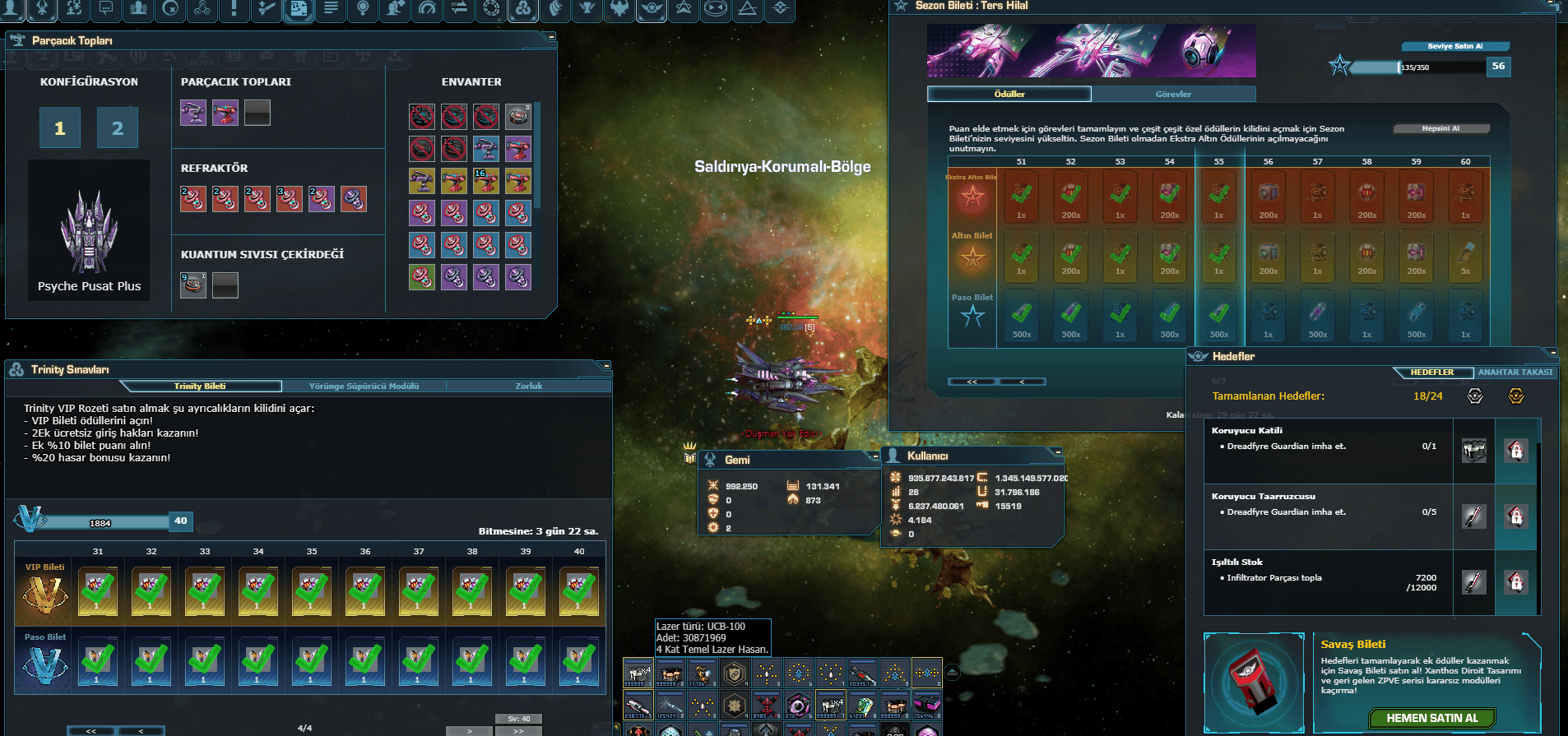The width and height of the screenshot is (1568, 736).
Task: Click the gold hexagon badge in Hedefler panel
Action: pyautogui.click(x=1515, y=396)
